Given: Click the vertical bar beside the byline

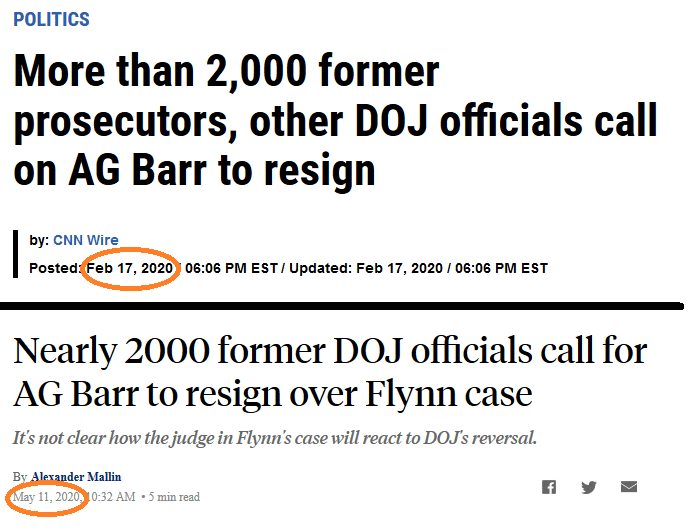Looking at the screenshot, I should [16, 254].
